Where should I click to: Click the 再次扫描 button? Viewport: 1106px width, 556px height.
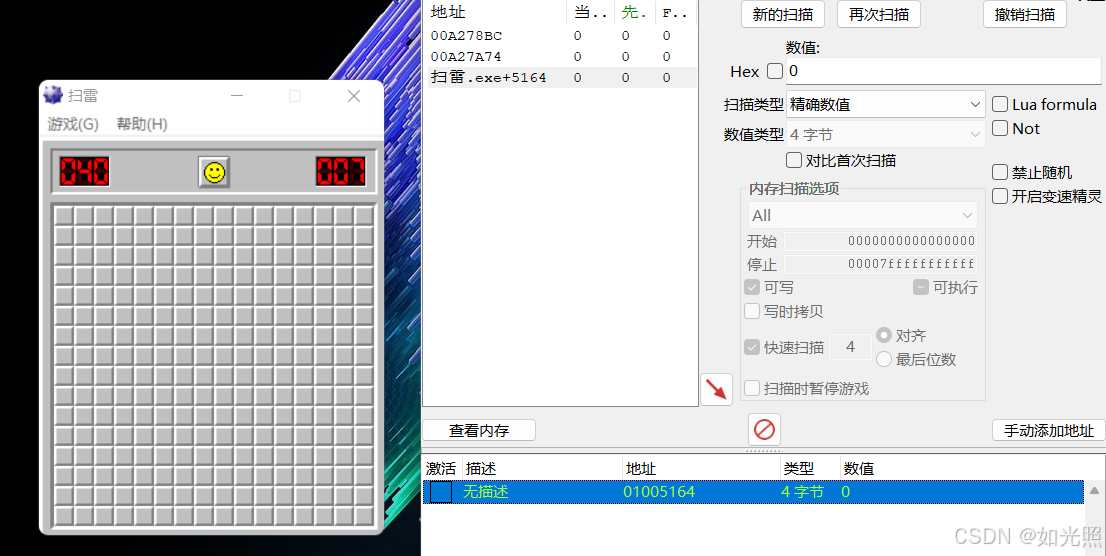coord(879,14)
